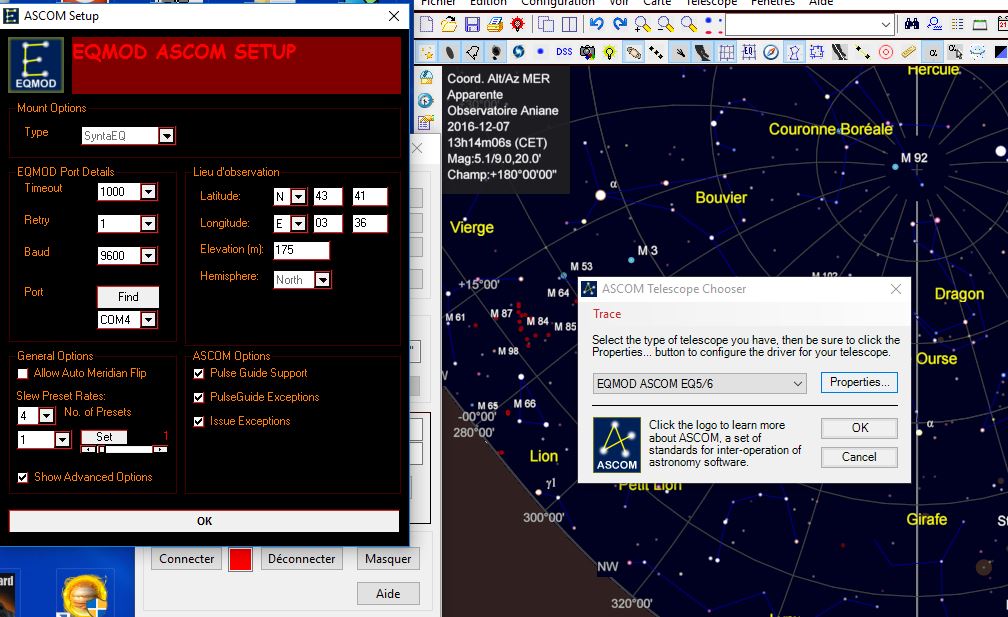Click the EQMOD logo in ASCOM Setup
This screenshot has width=1008, height=617.
36,65
